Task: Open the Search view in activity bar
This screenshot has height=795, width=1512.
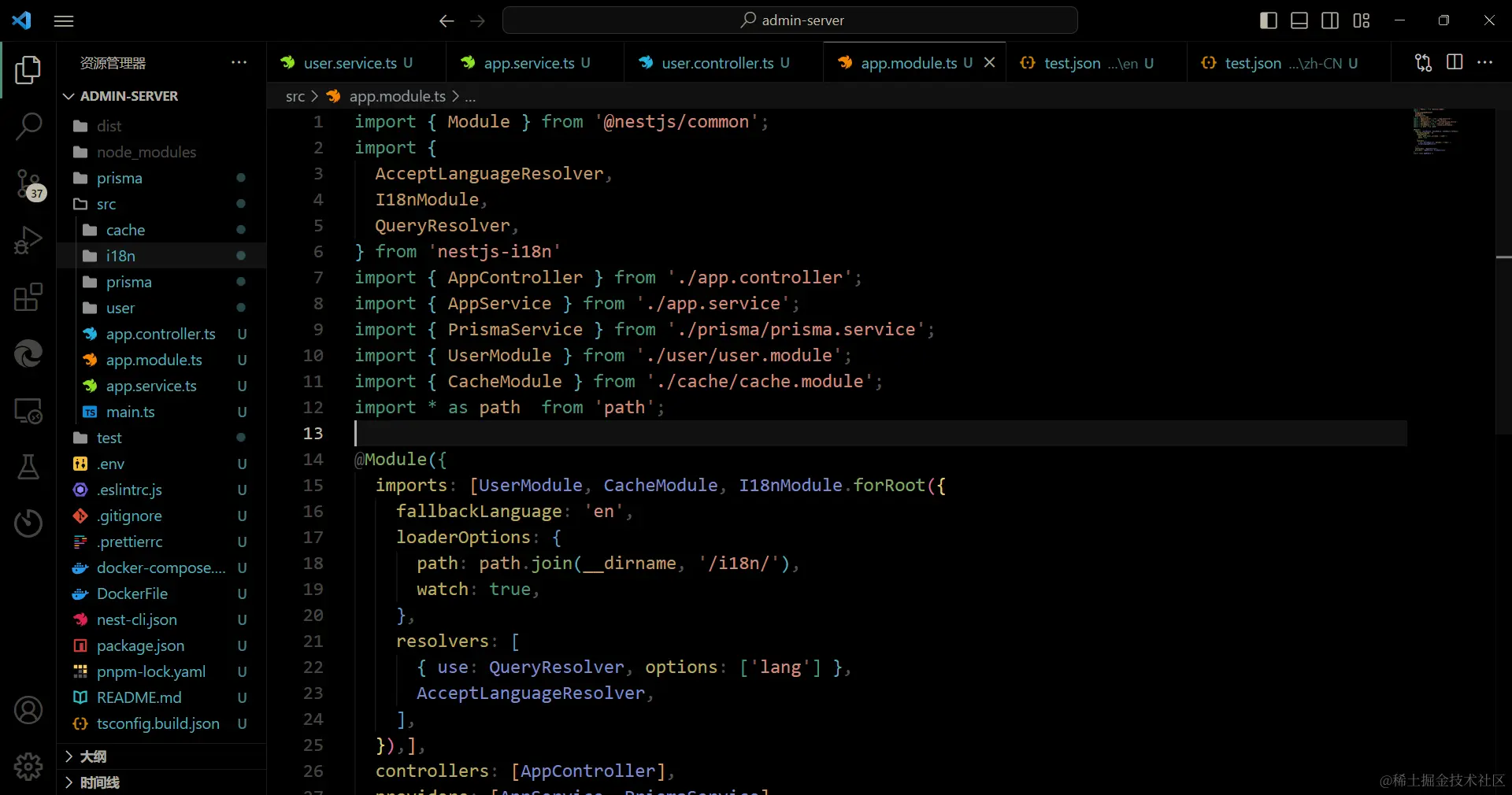Action: click(x=28, y=127)
